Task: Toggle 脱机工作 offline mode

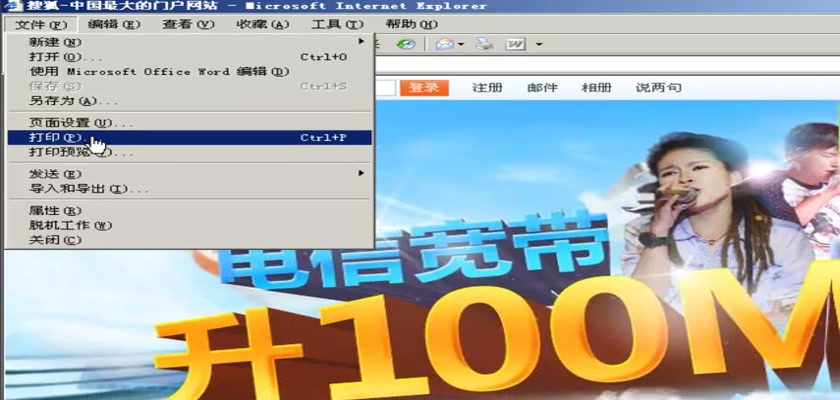Action: pos(190,225)
